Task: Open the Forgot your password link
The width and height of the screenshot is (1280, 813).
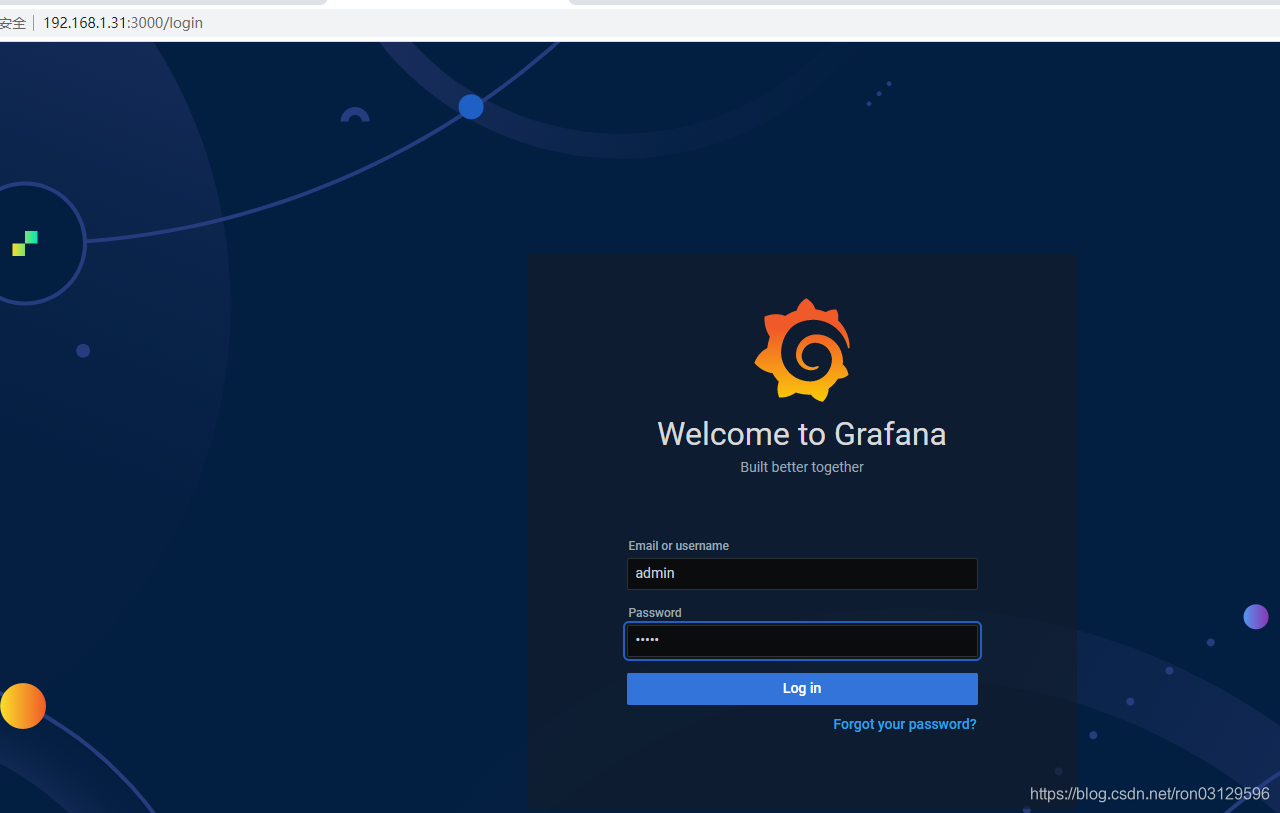Action: pos(905,724)
